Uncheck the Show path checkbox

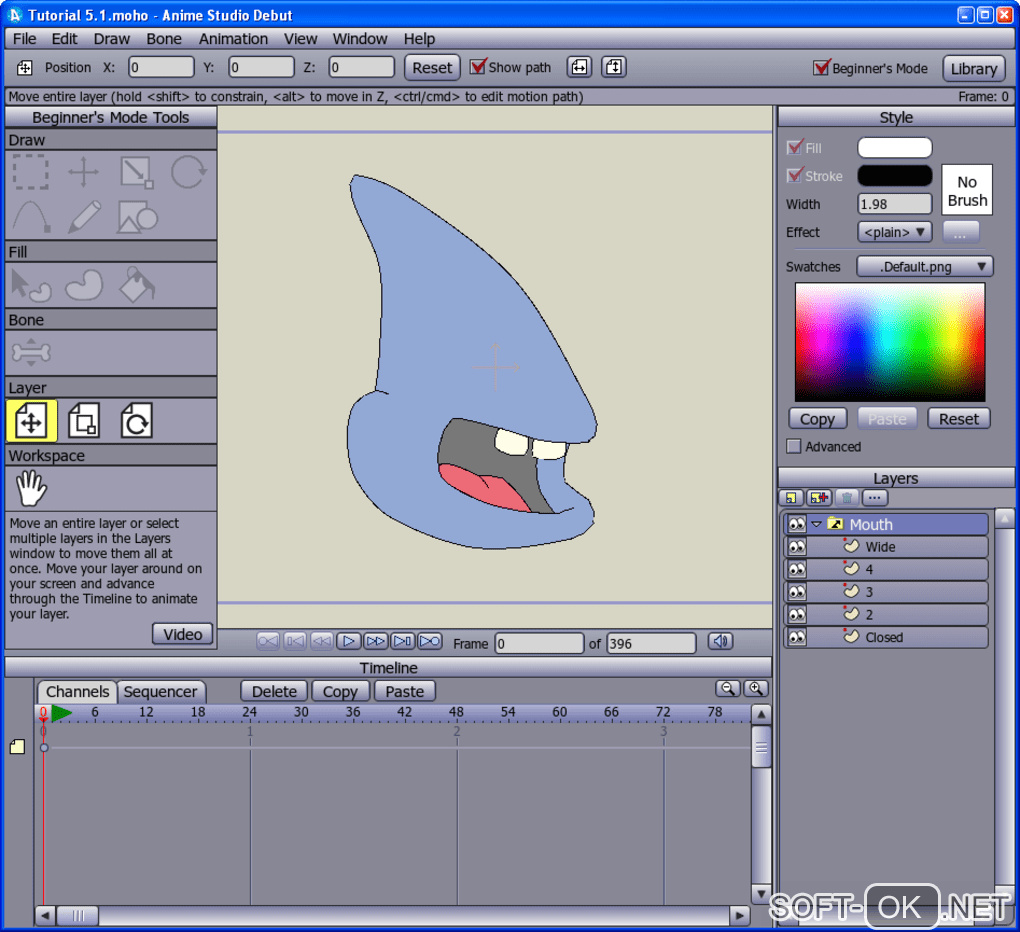tap(478, 67)
